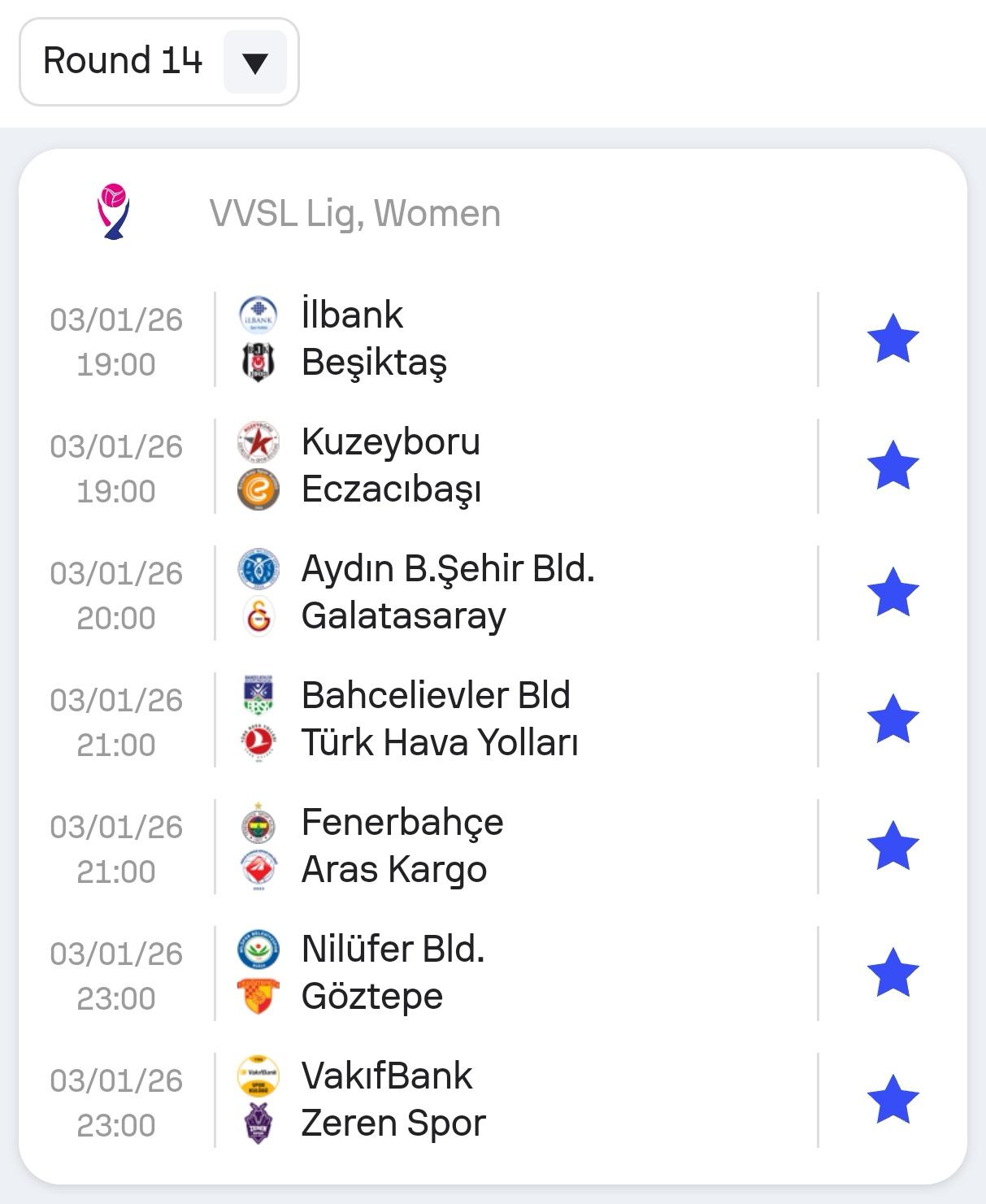The width and height of the screenshot is (986, 1204).
Task: Click the Beşiktaş team crest
Action: click(x=258, y=363)
